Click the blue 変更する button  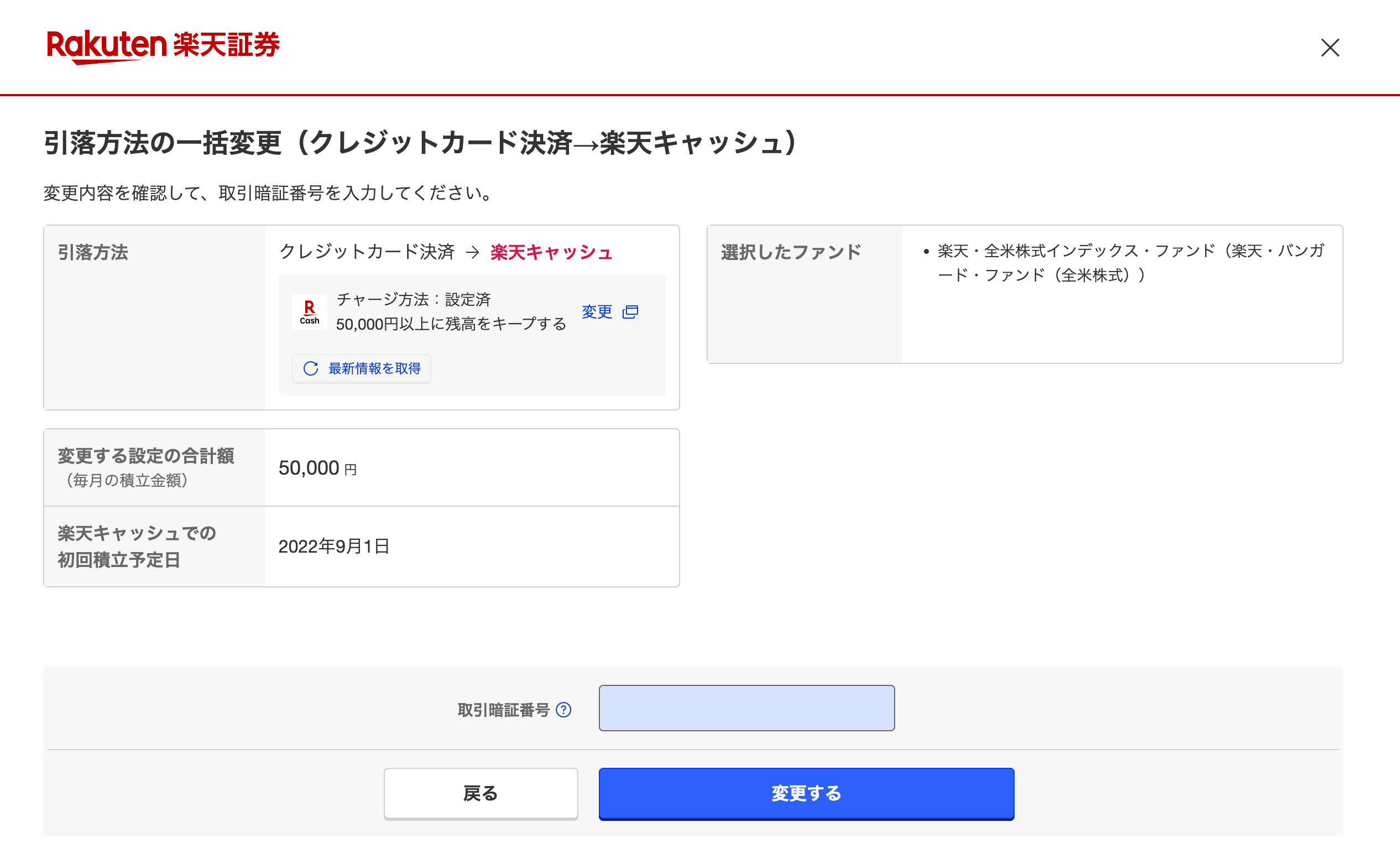pyautogui.click(x=806, y=793)
